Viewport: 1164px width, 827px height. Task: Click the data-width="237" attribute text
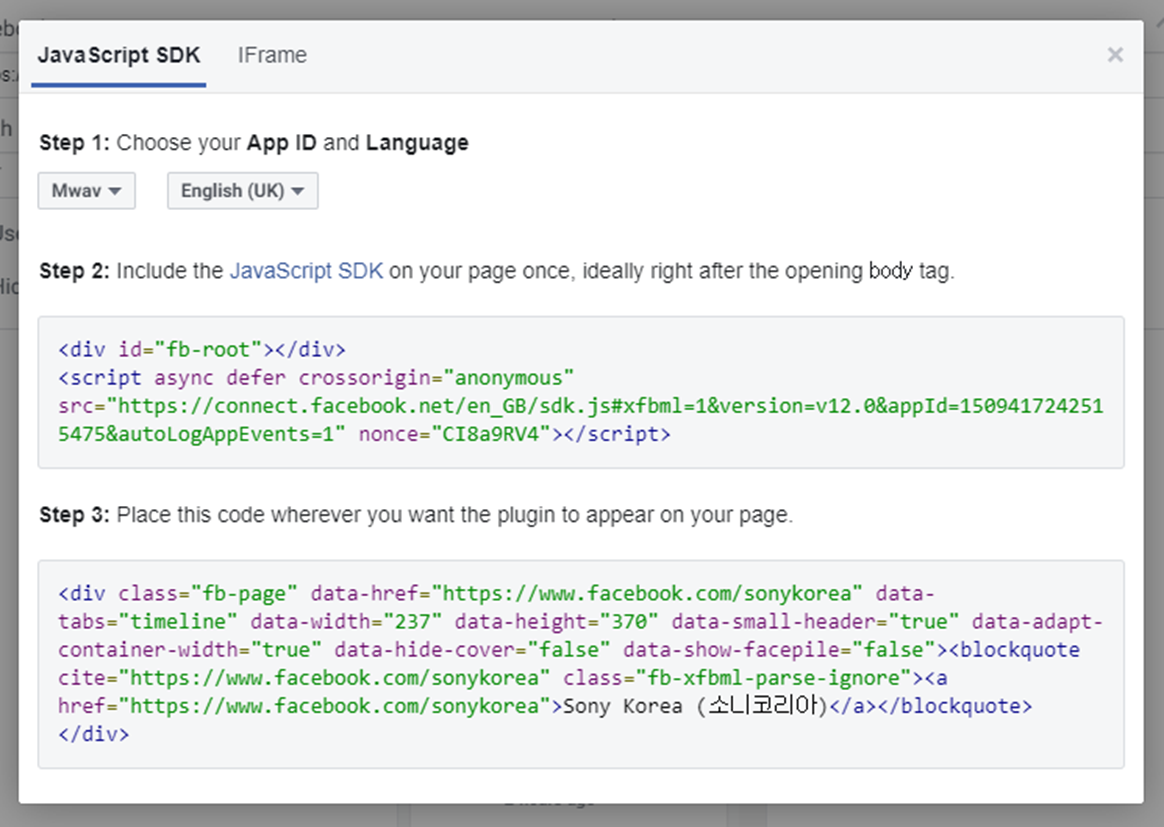[x=346, y=621]
